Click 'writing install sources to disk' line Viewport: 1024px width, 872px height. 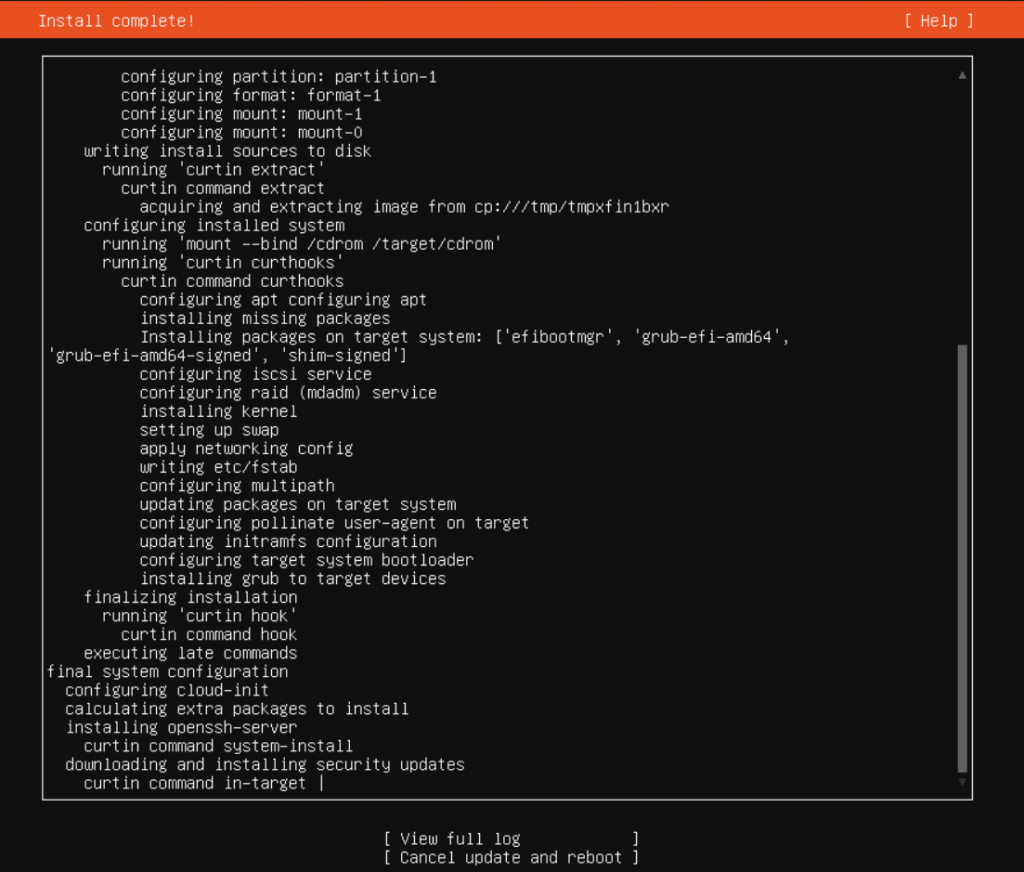(x=227, y=151)
